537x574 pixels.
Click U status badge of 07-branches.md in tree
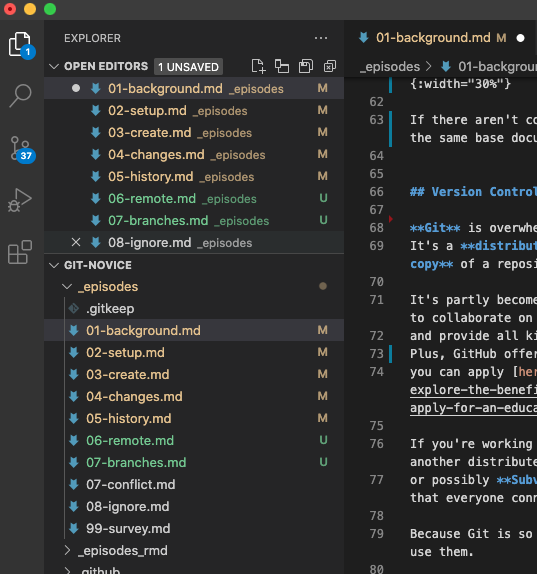[323, 462]
